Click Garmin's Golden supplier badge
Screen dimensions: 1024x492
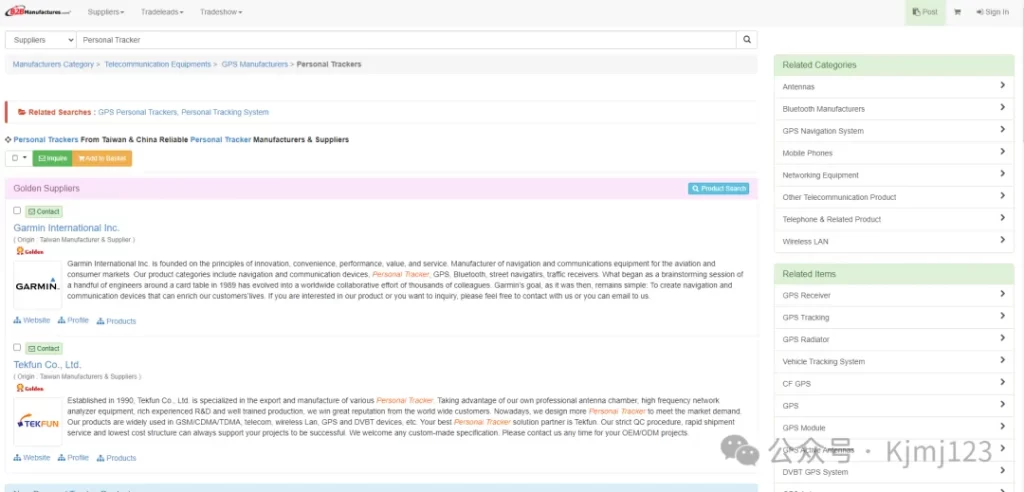(30, 251)
